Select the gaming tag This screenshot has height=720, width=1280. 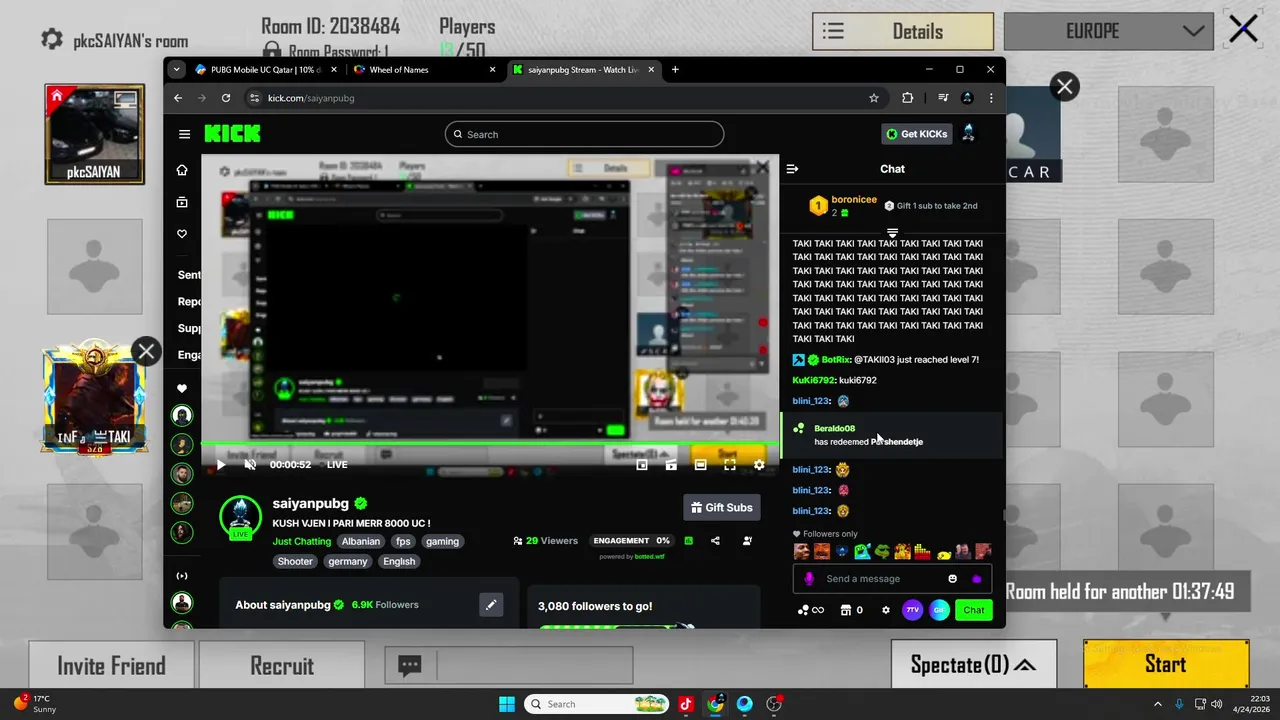[442, 541]
